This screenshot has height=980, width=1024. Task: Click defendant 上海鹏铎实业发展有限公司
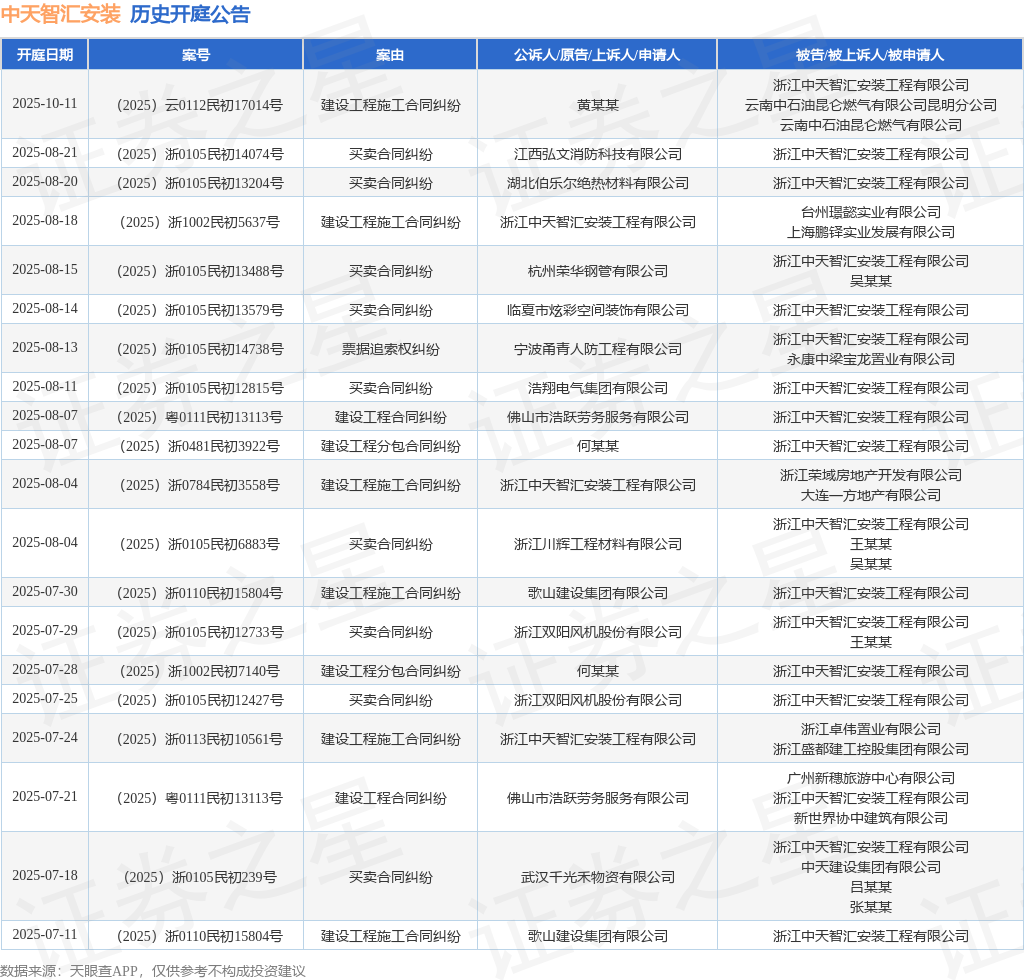871,232
